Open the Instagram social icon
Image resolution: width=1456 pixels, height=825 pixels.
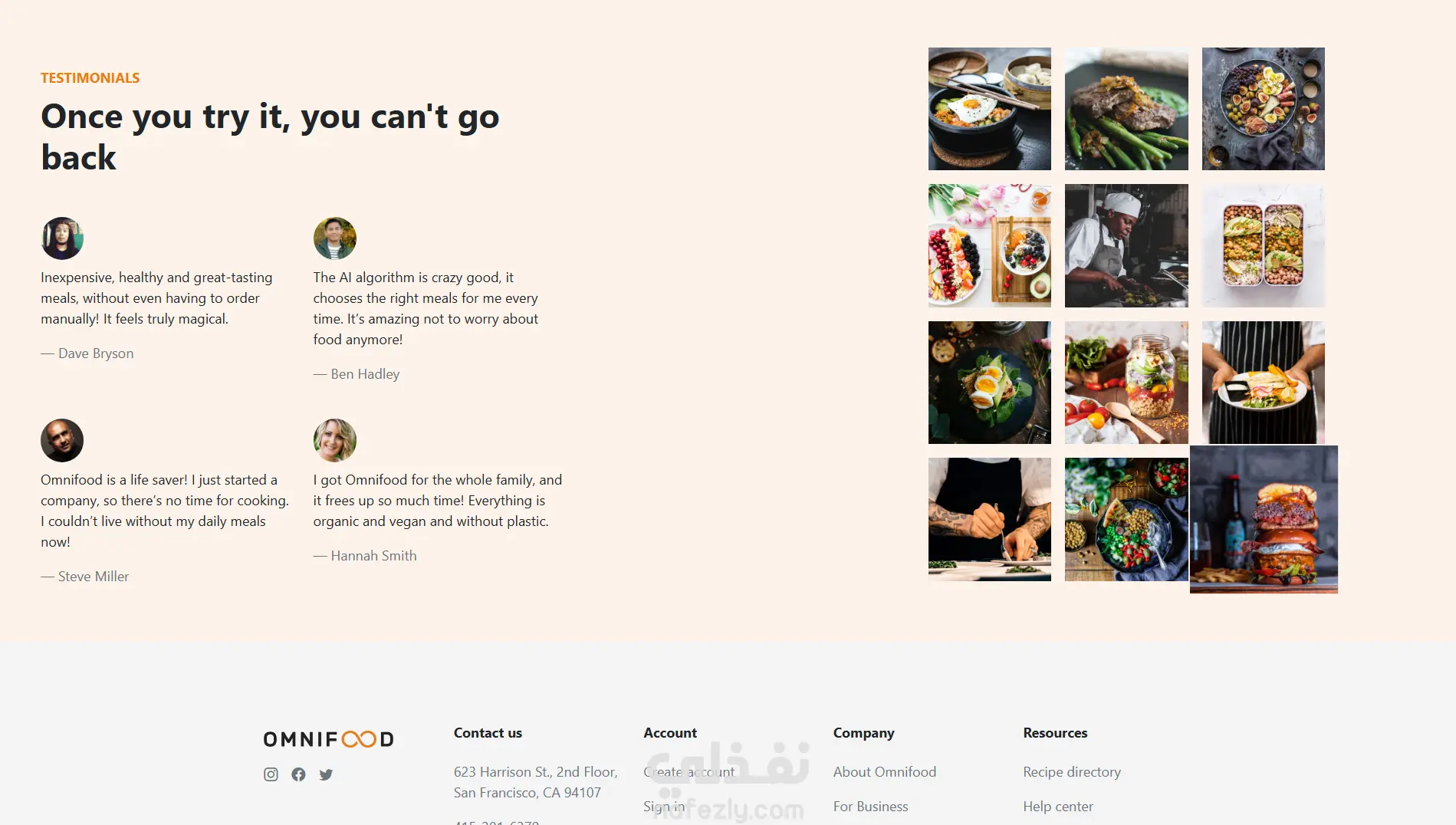(x=271, y=774)
